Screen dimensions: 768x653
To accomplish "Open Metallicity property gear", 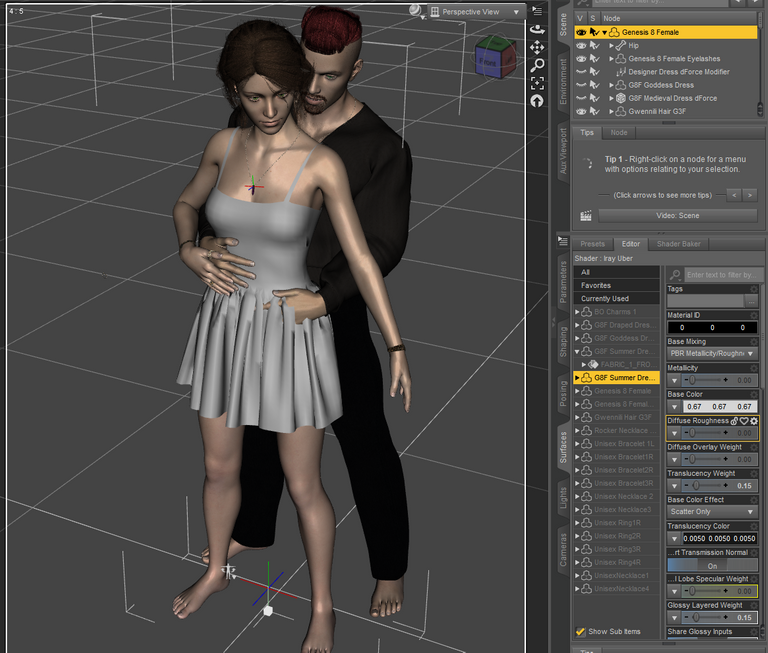I will pyautogui.click(x=754, y=368).
